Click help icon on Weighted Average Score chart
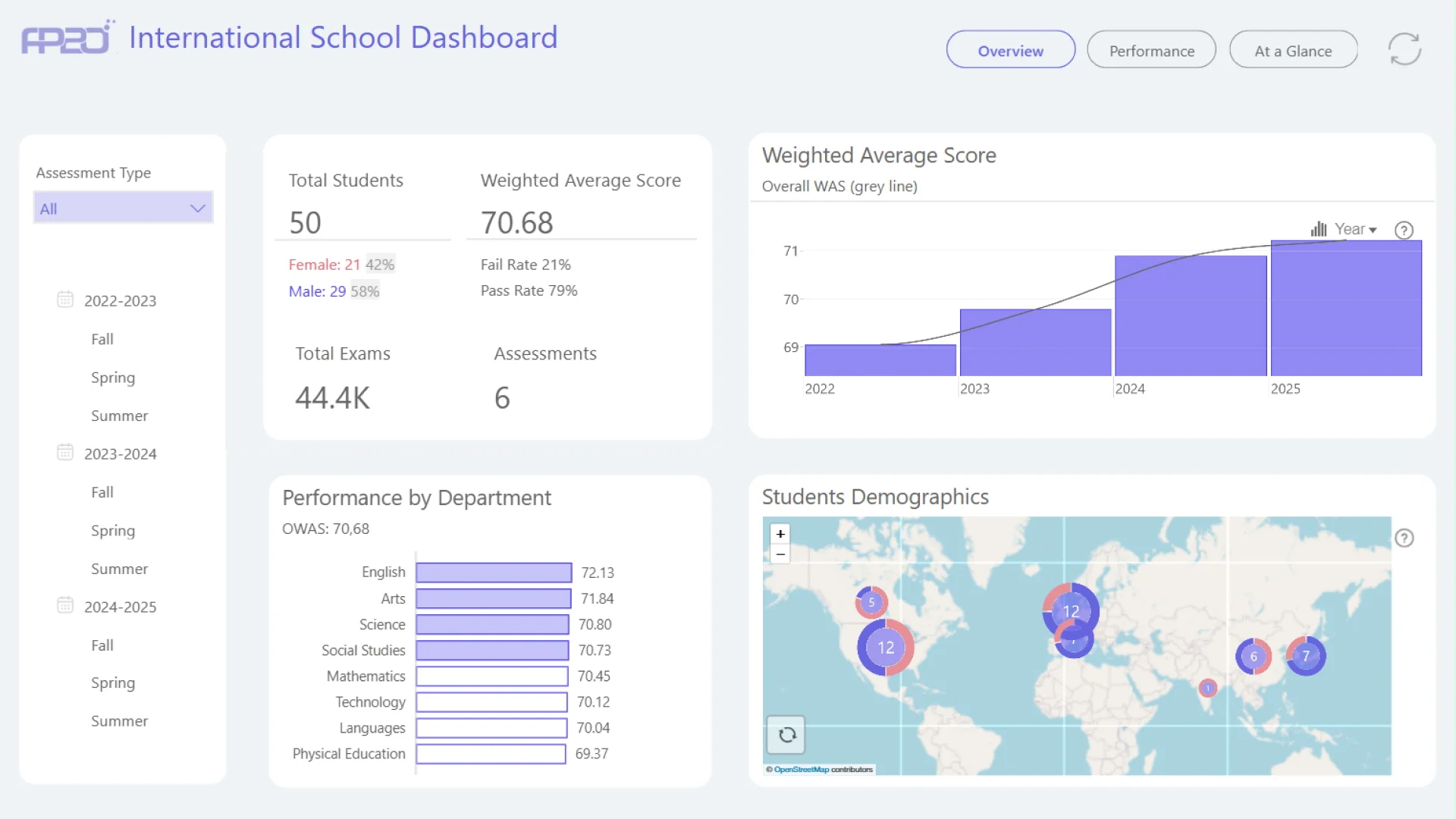This screenshot has width=1456, height=819. point(1404,231)
